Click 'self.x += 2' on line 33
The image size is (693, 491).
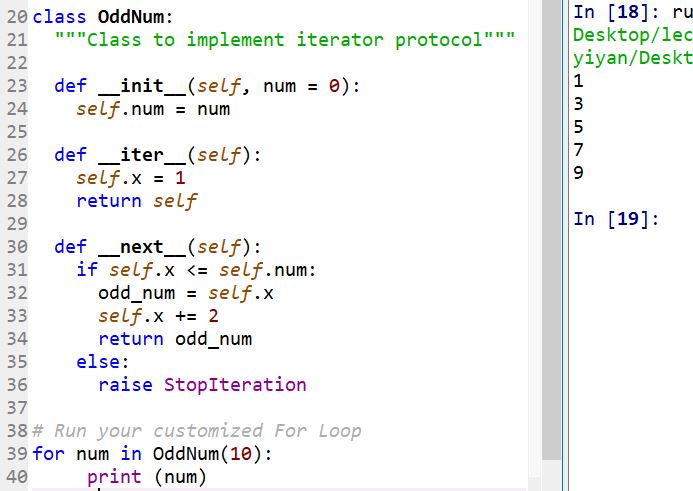[158, 316]
